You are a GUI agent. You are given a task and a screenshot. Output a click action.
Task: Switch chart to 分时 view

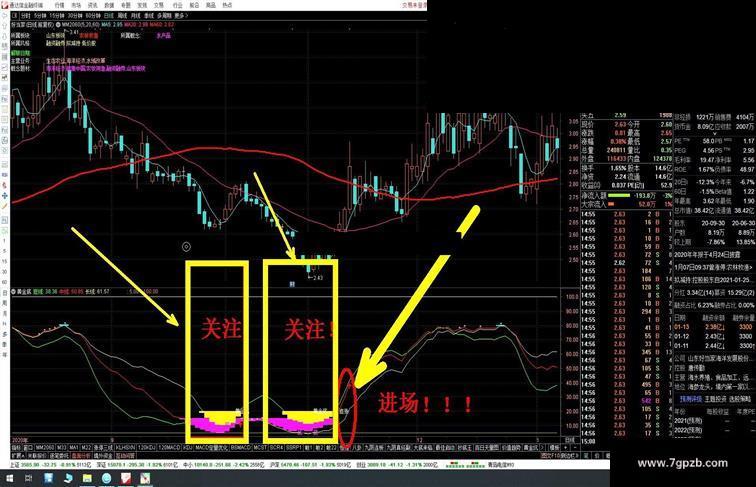[26, 15]
